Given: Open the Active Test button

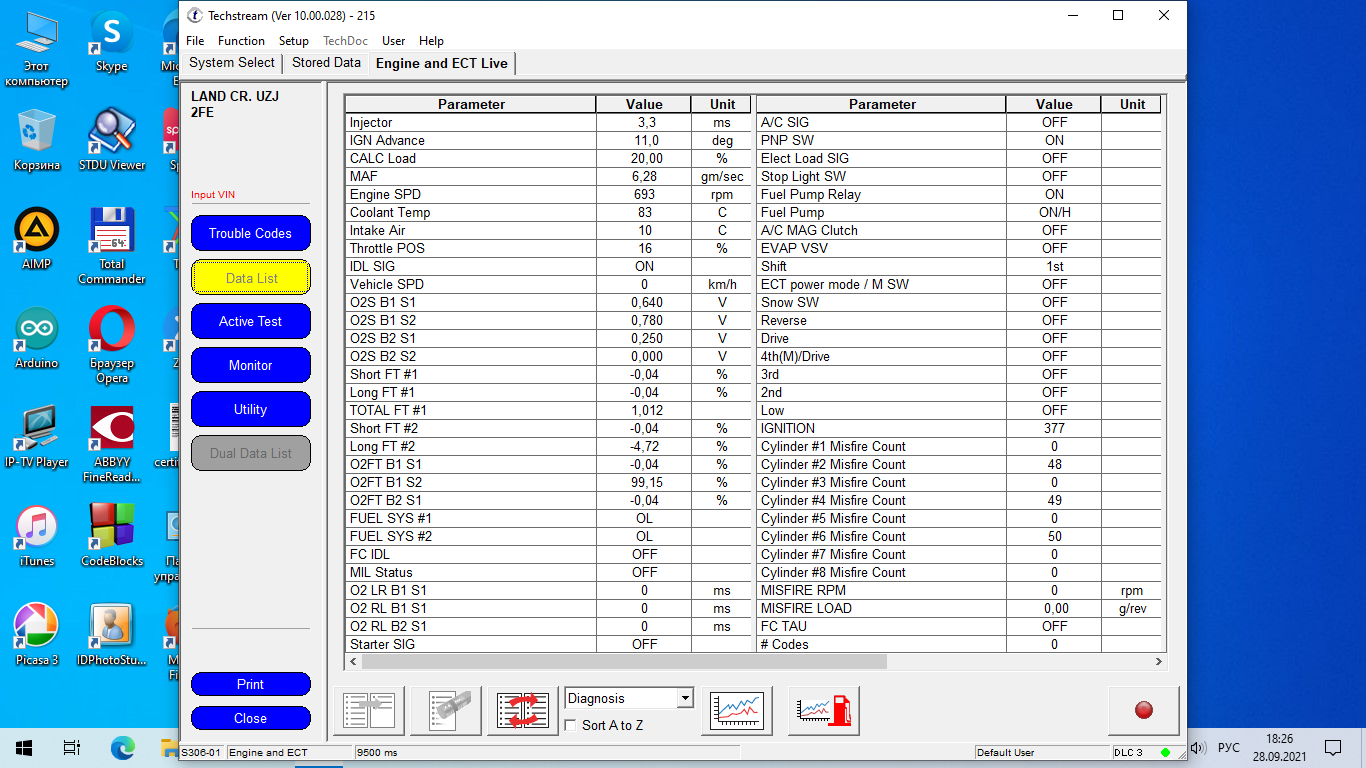Looking at the screenshot, I should (250, 321).
